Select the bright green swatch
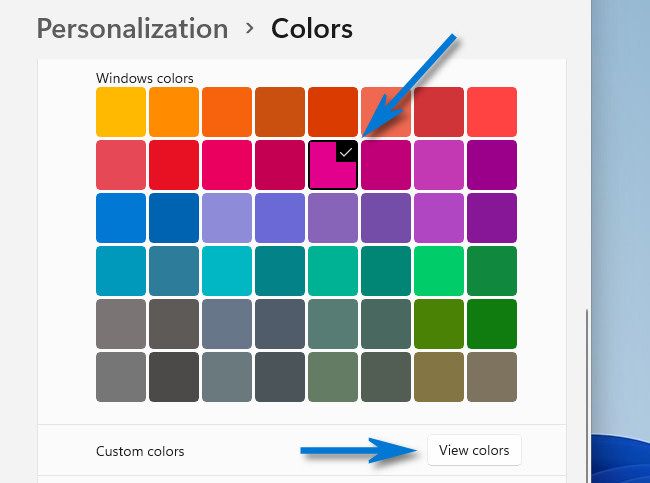This screenshot has width=650, height=483. click(x=439, y=271)
